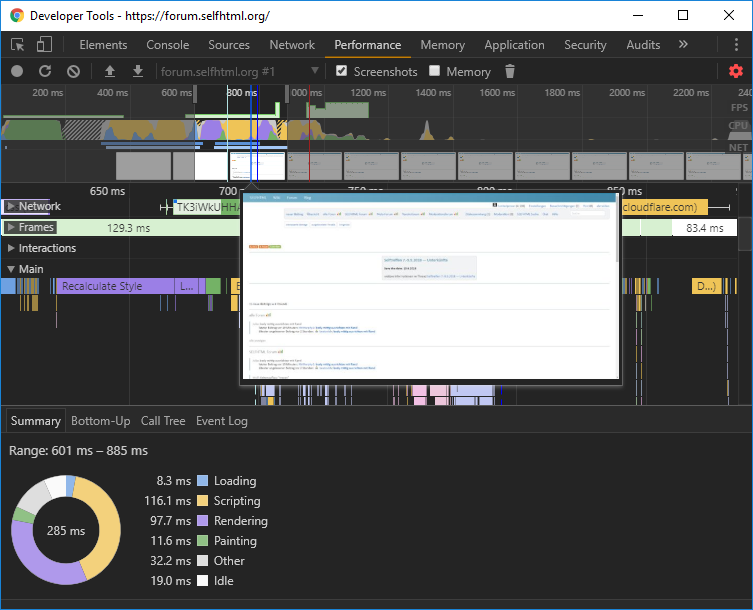
Task: Open the forum.selfhtml.org #1 recording dropdown
Action: click(240, 71)
